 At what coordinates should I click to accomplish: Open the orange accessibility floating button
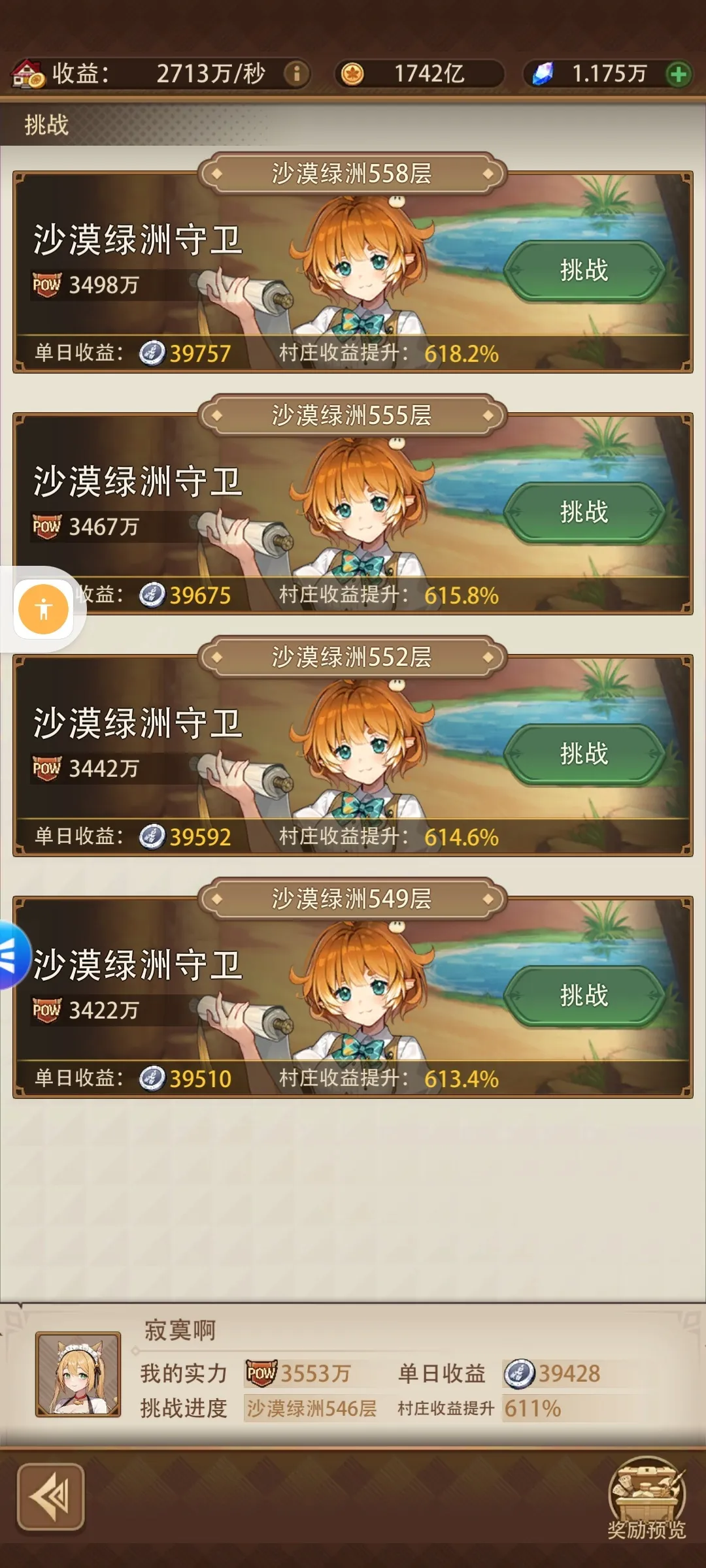click(x=43, y=609)
